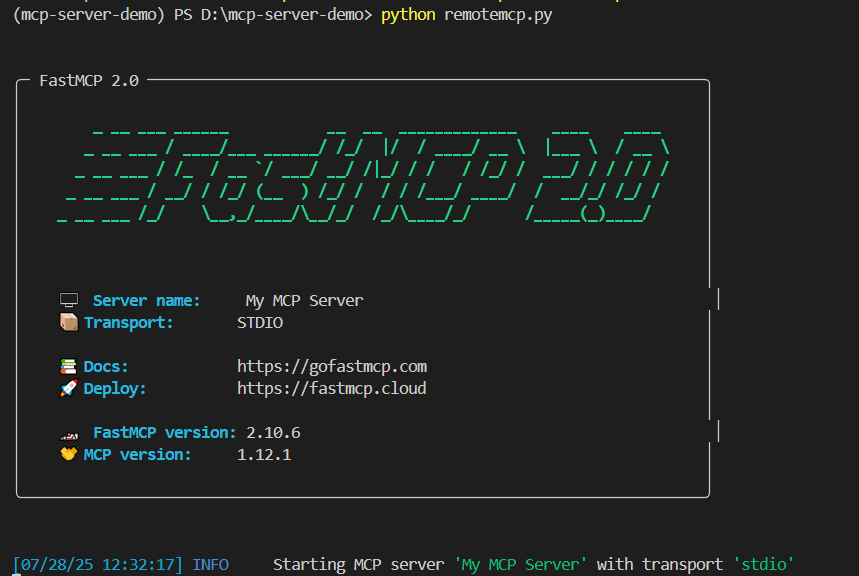This screenshot has height=576, width=859.
Task: Click the handshake icon beside MCP version
Action: (68, 454)
